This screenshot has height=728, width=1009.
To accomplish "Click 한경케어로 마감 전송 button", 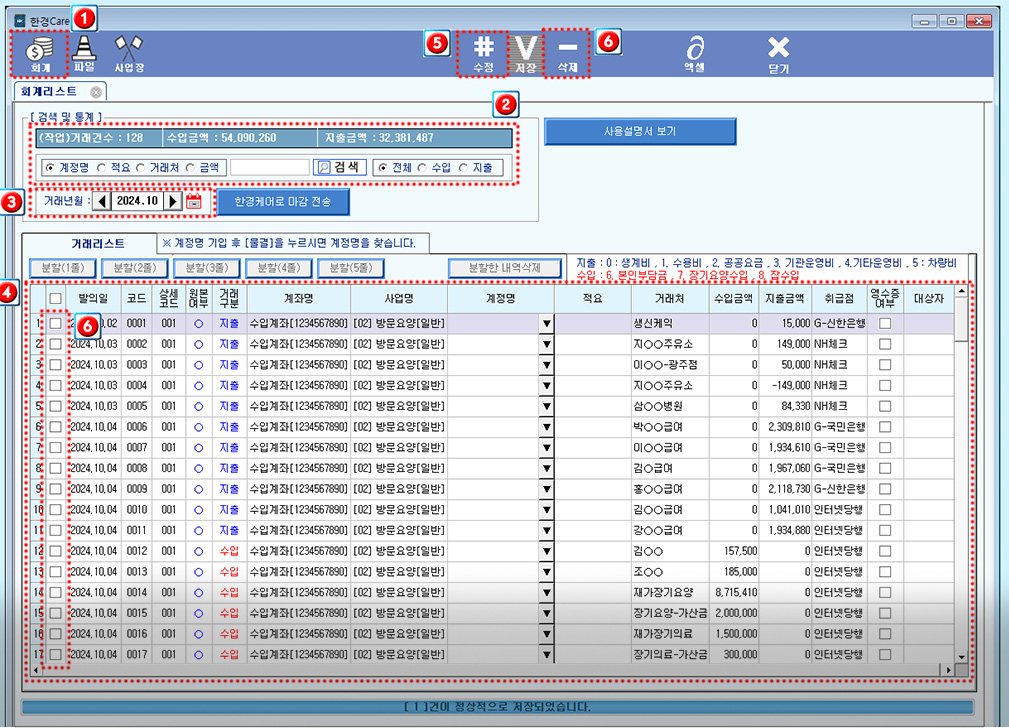I will [x=283, y=201].
